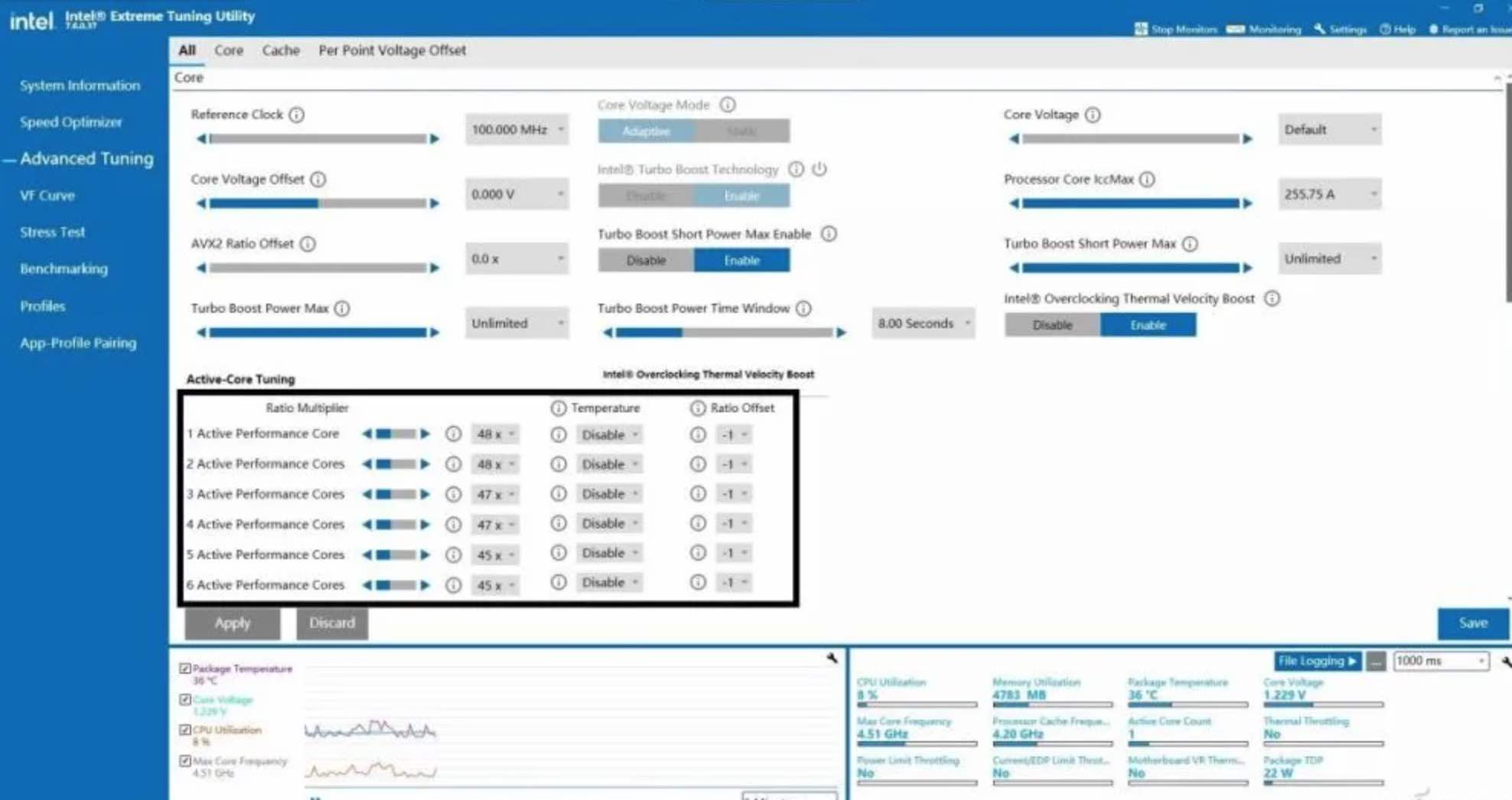Open info icon for Reference Clock
The width and height of the screenshot is (1512, 800).
(297, 115)
